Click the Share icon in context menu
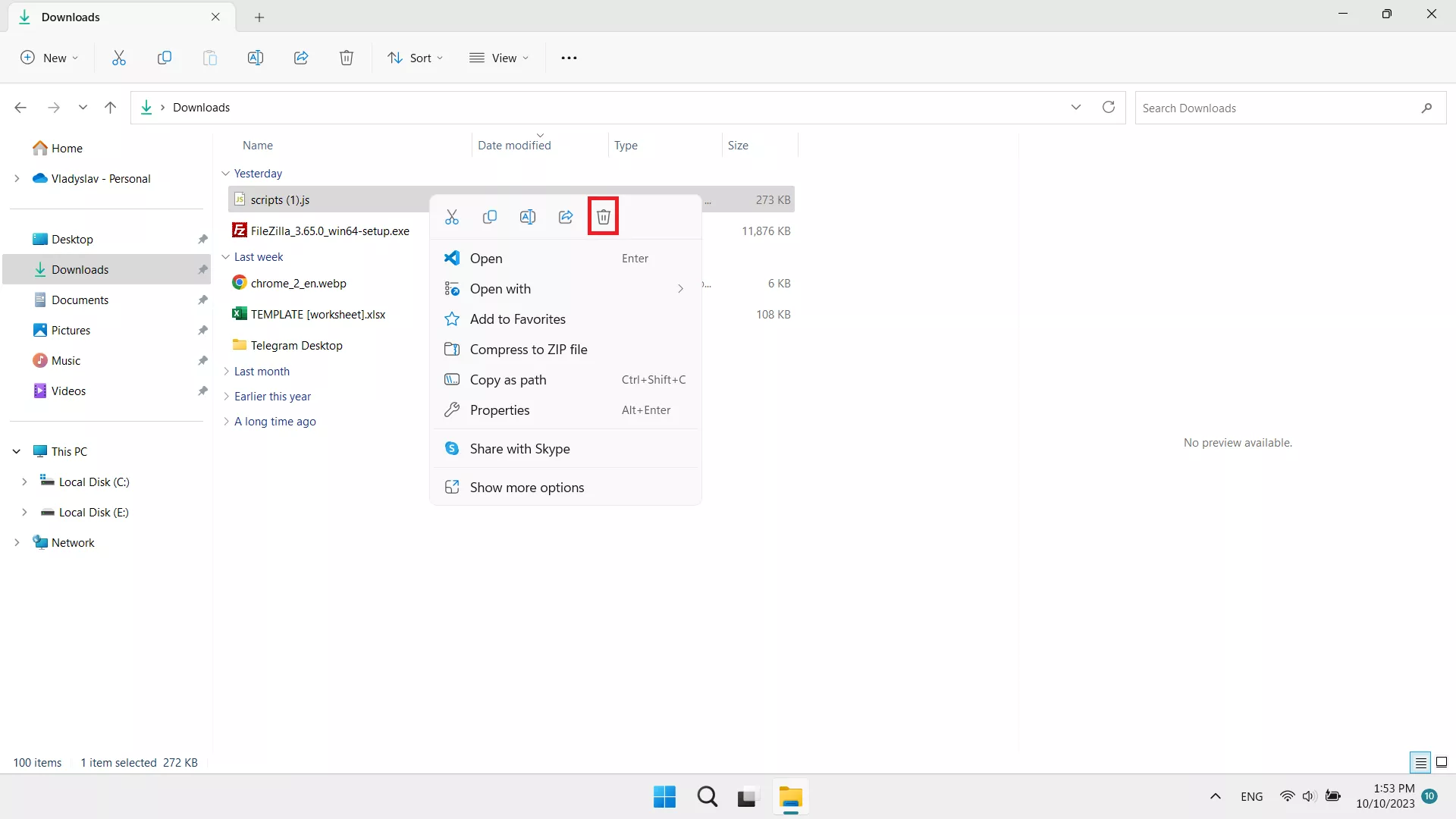This screenshot has width=1456, height=819. point(566,217)
